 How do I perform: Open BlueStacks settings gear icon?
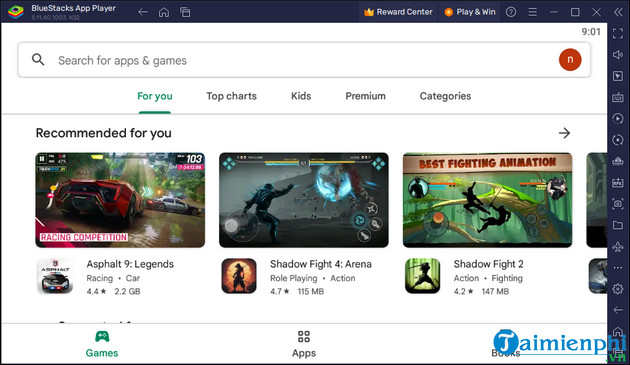pos(618,289)
